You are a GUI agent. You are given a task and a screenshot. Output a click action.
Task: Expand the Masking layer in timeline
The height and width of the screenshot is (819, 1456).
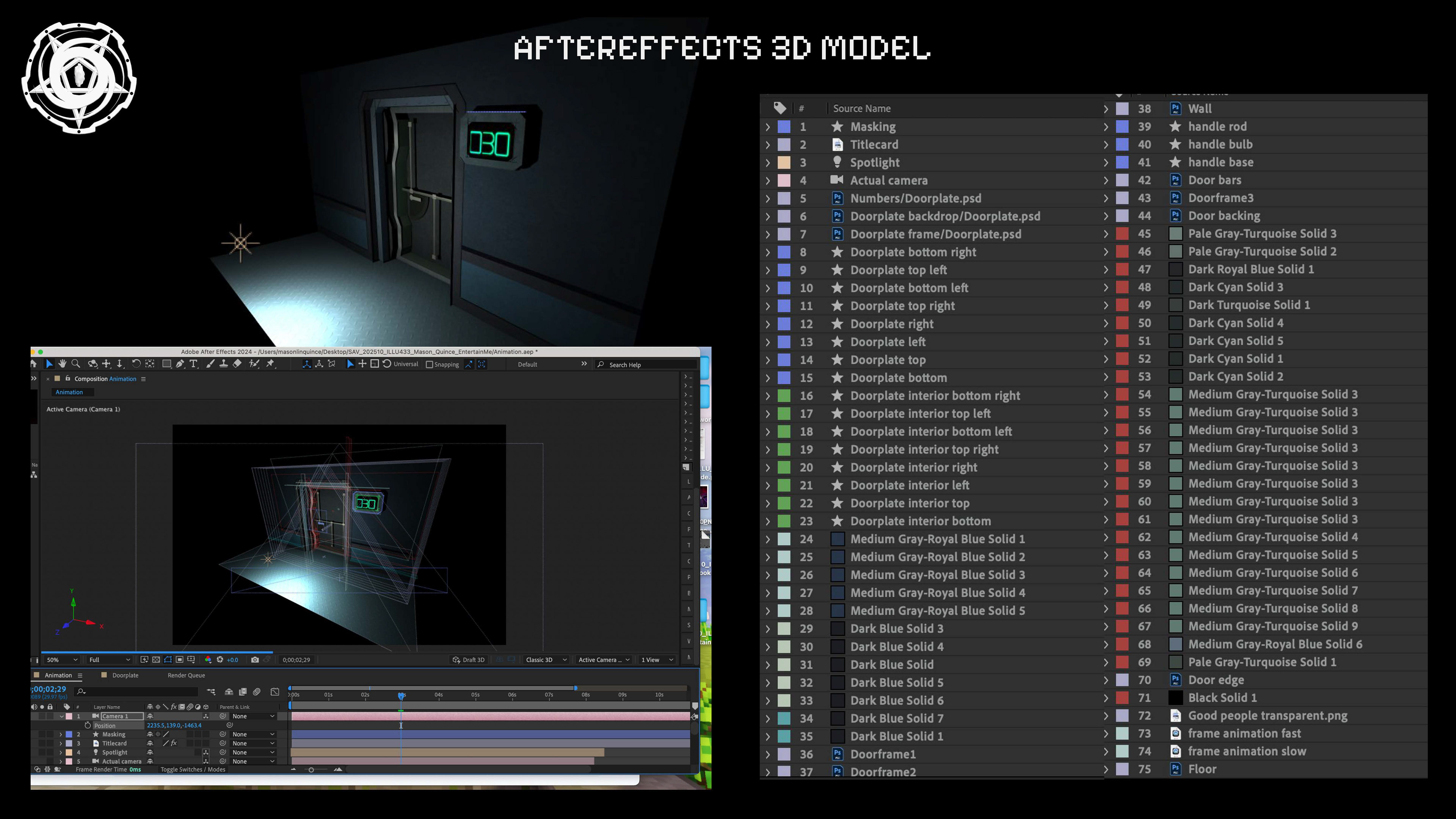[x=61, y=734]
